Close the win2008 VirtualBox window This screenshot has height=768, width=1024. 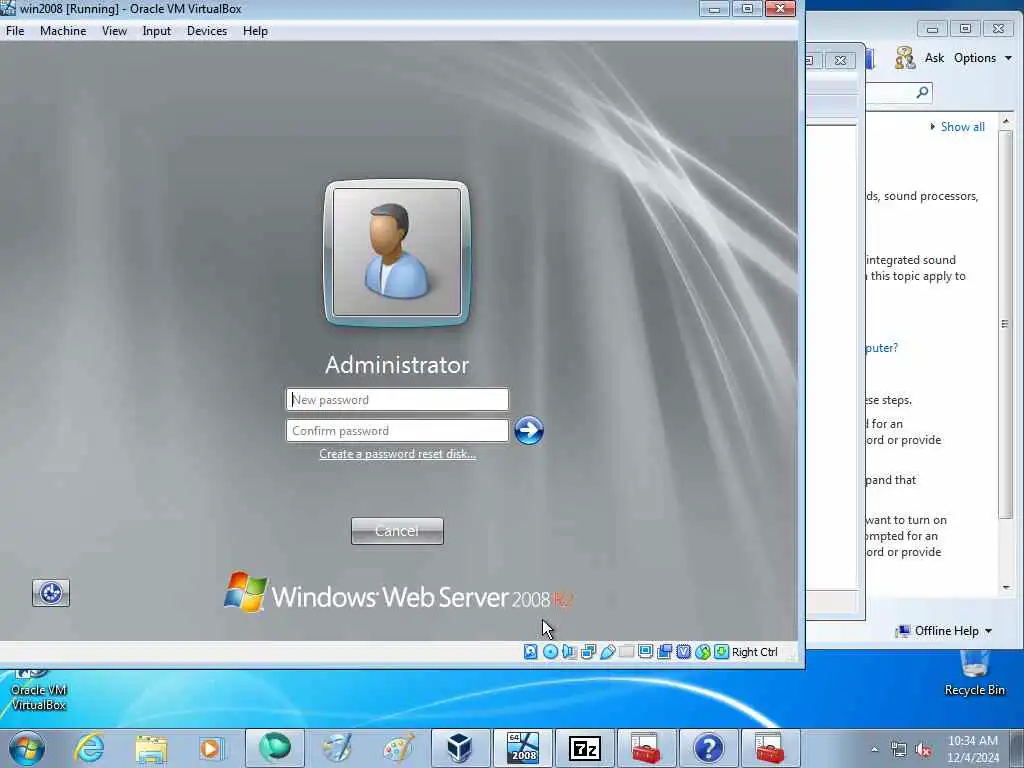(780, 8)
